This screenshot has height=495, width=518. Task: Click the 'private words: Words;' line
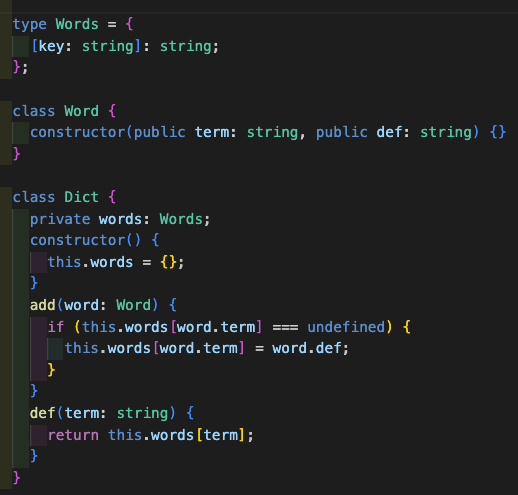pos(120,219)
